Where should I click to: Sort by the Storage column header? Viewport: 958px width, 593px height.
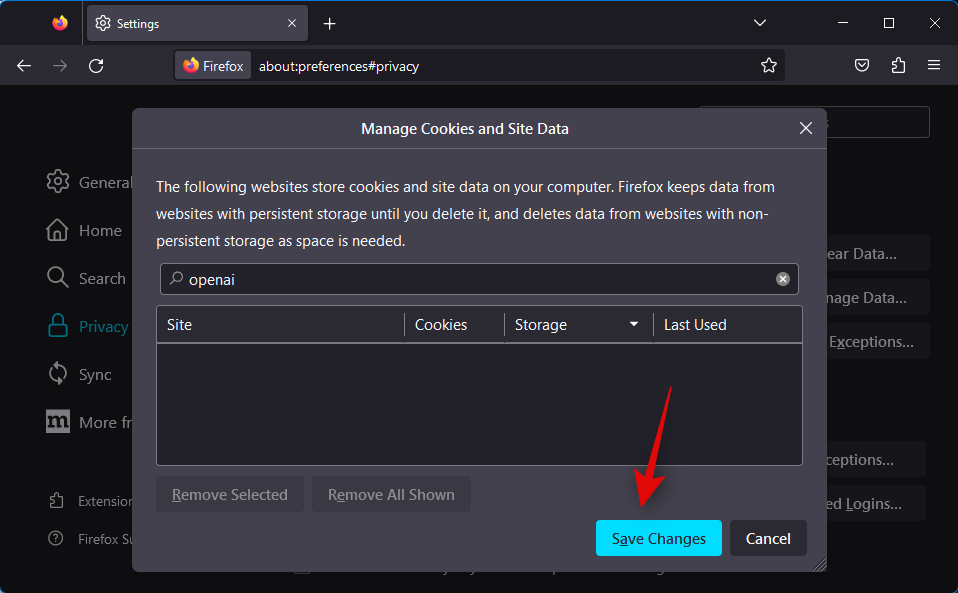pyautogui.click(x=577, y=325)
